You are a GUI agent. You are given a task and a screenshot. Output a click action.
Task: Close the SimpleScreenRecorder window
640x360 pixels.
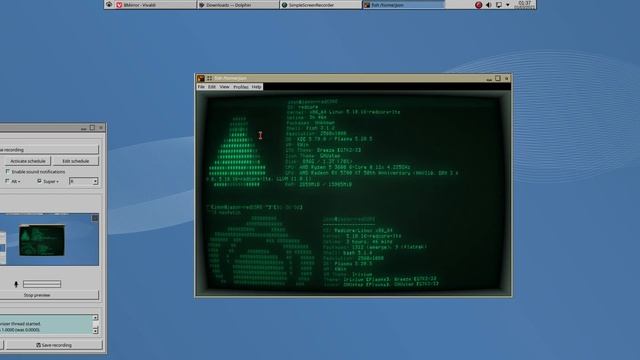(x=101, y=128)
